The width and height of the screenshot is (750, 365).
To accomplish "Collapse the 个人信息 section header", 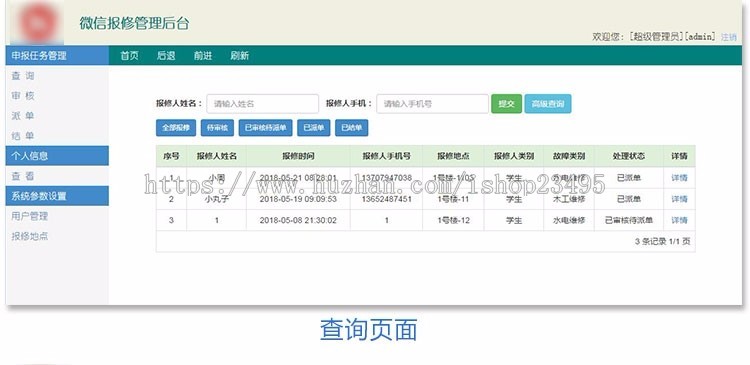I will [57, 156].
